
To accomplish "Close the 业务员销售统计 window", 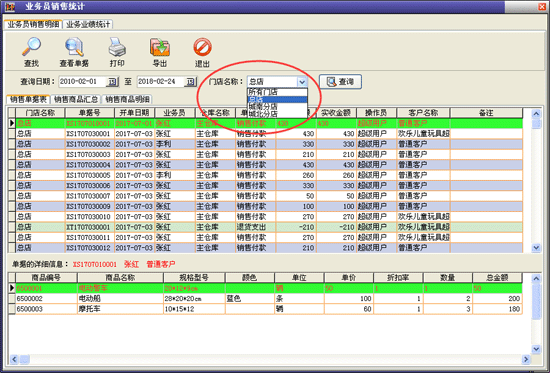I will pyautogui.click(x=542, y=6).
